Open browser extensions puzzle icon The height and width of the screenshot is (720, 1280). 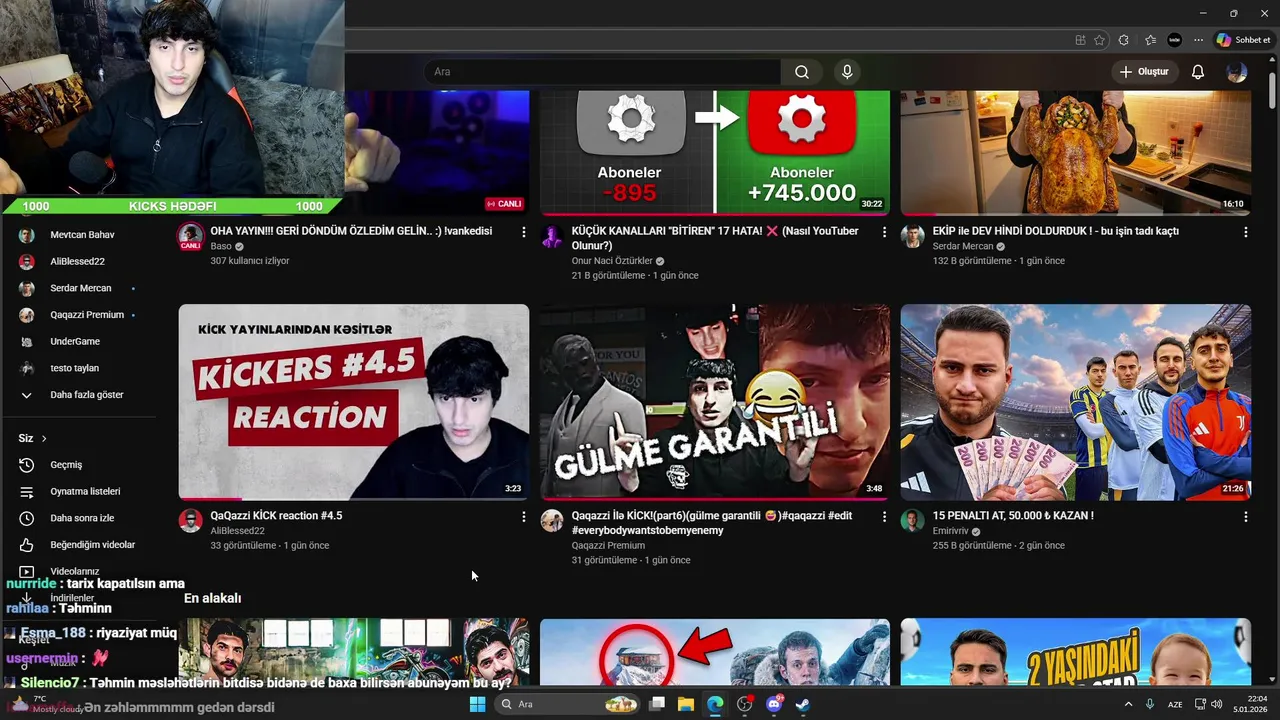coord(1124,40)
